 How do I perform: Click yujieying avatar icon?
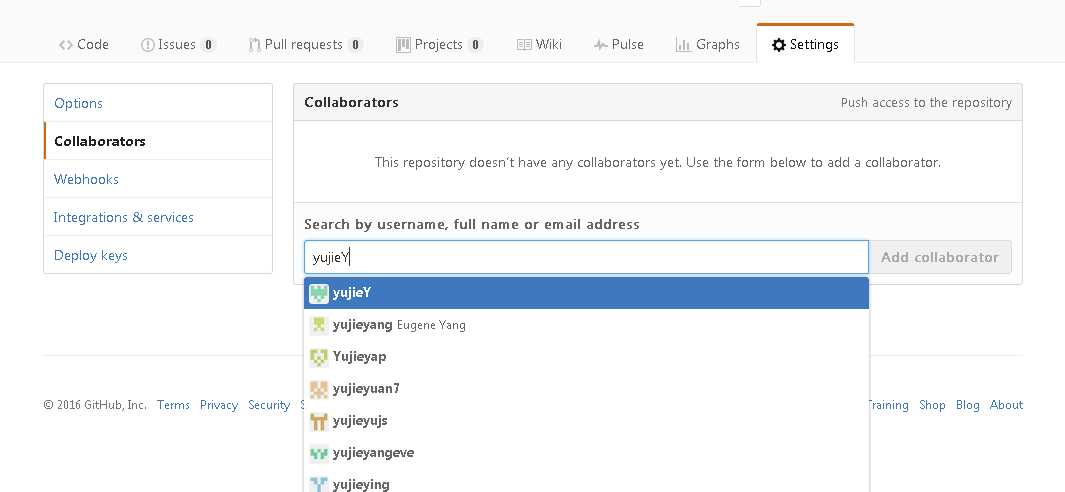tap(319, 484)
